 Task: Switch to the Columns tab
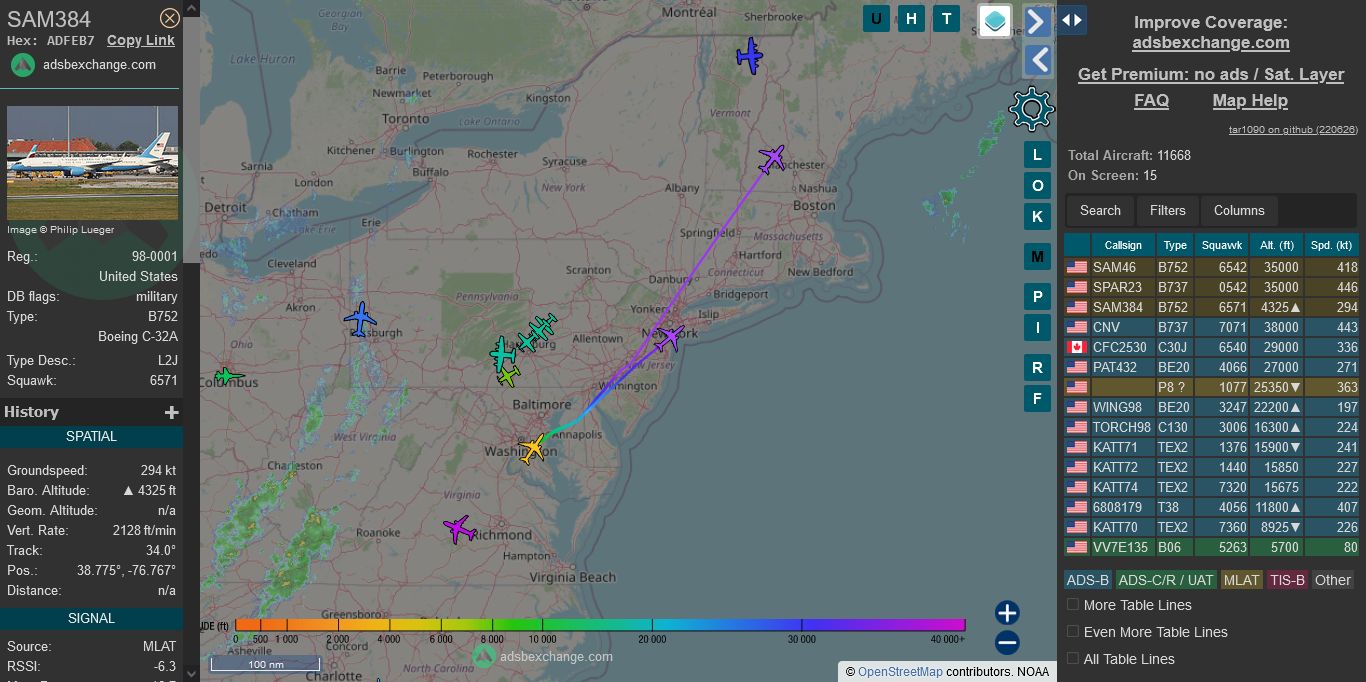1239,210
